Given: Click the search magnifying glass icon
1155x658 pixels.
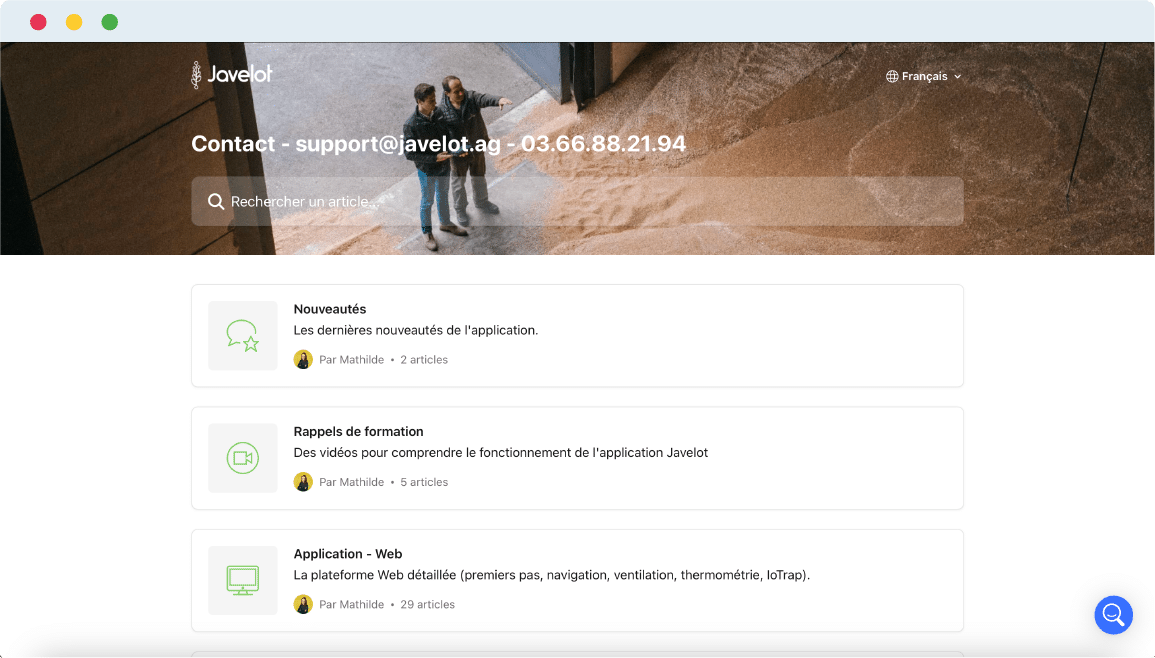Looking at the screenshot, I should click(215, 202).
